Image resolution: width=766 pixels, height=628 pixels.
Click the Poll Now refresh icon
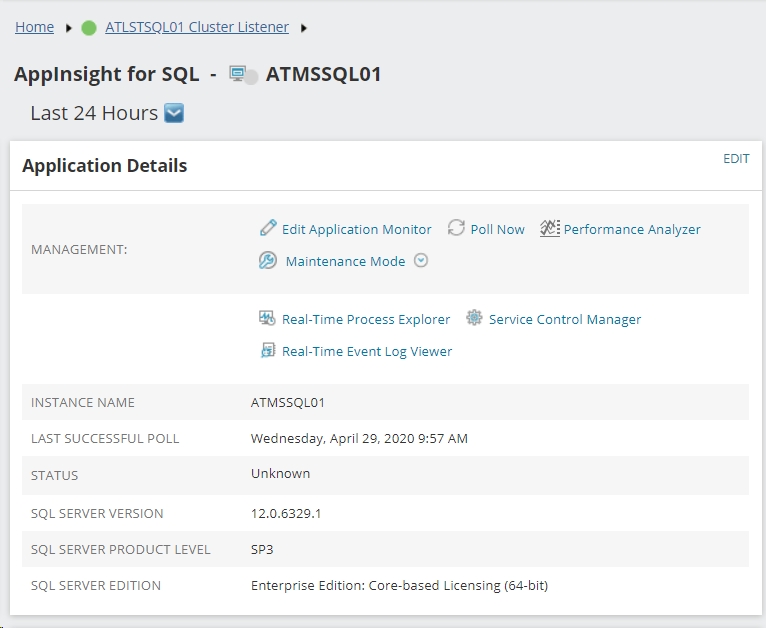pyautogui.click(x=456, y=228)
